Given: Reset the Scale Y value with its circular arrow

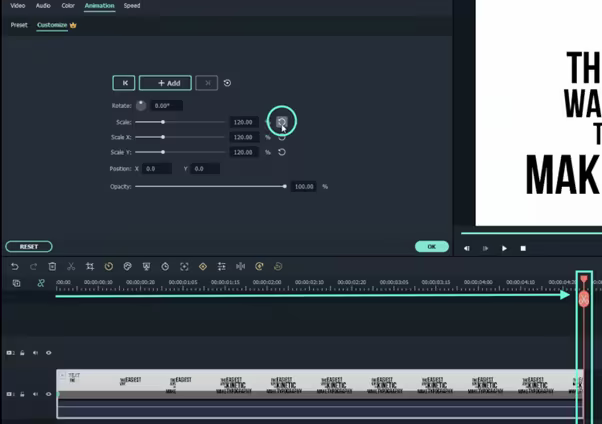Looking at the screenshot, I should pyautogui.click(x=282, y=152).
